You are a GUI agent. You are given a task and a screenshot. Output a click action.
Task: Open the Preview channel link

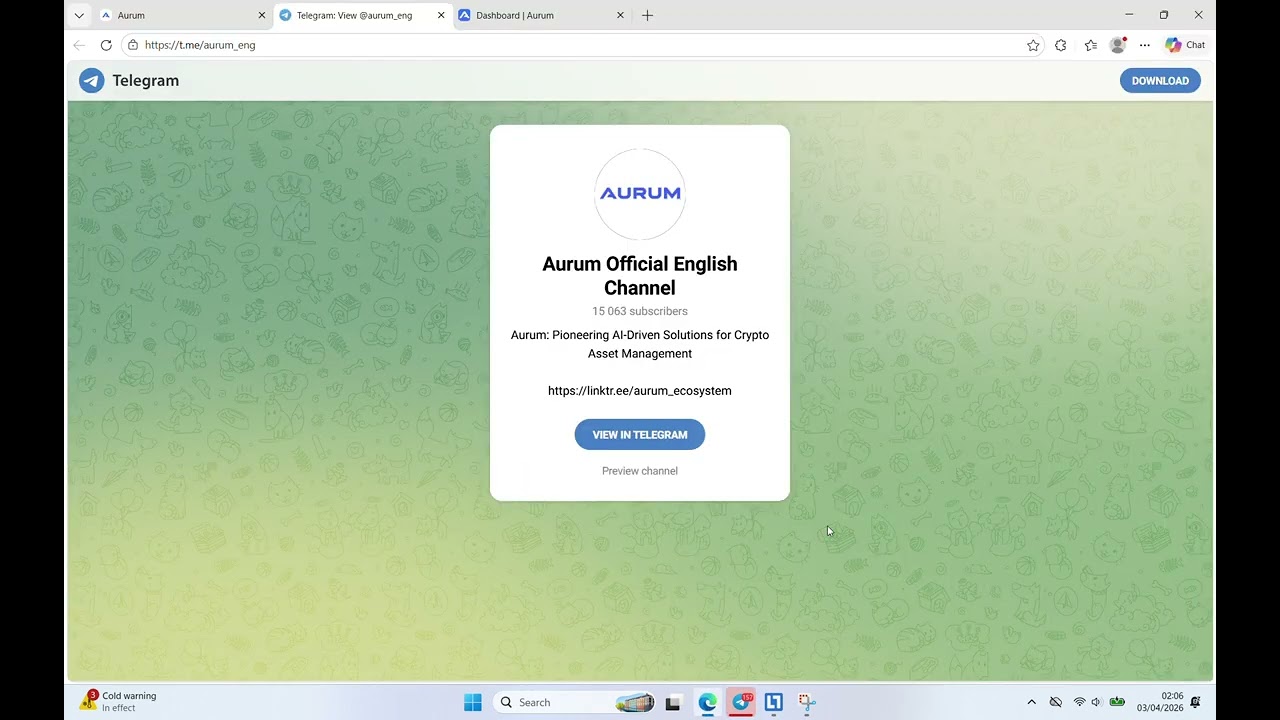click(x=640, y=471)
